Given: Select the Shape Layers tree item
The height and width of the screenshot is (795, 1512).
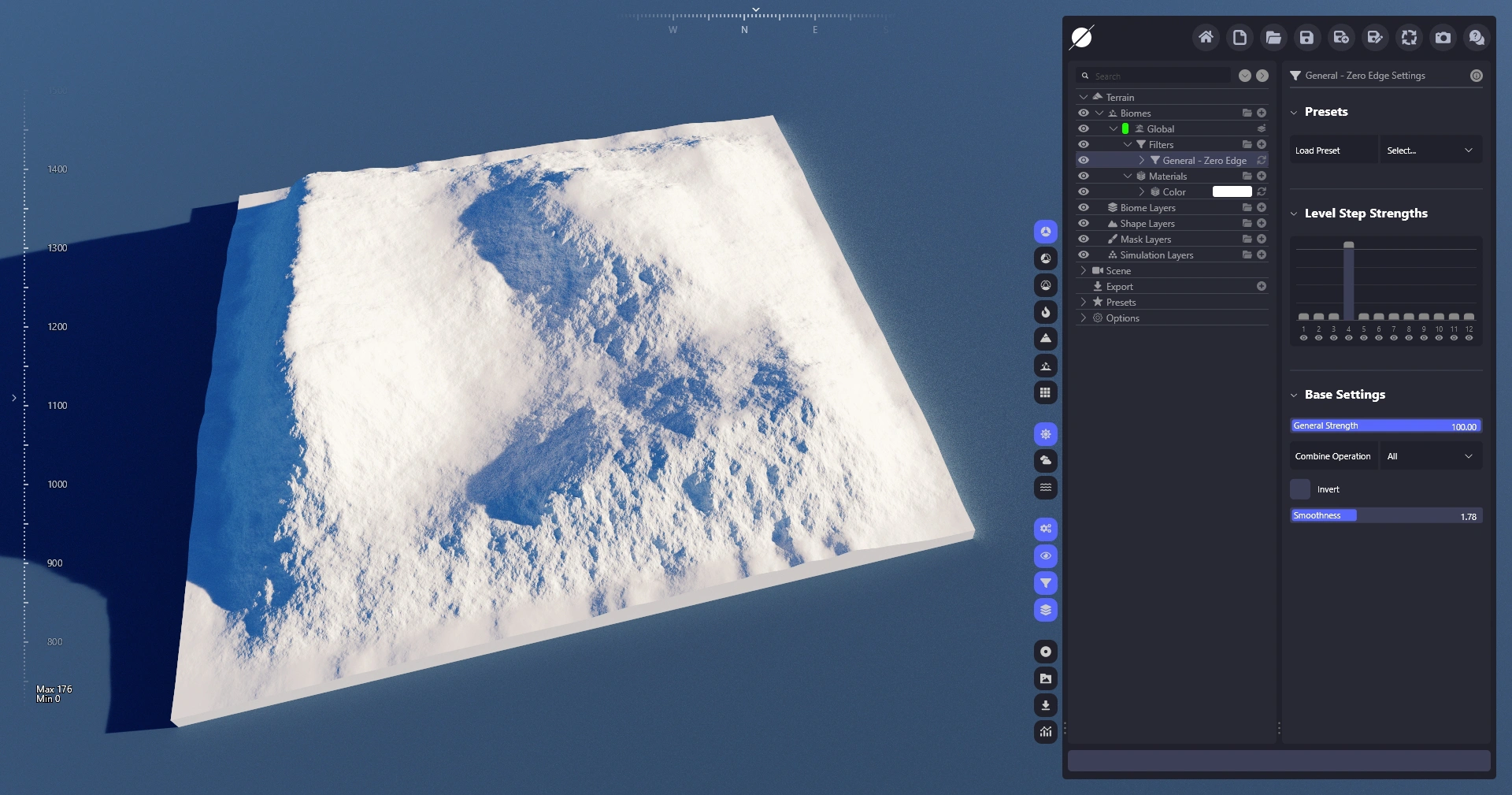Looking at the screenshot, I should point(1147,224).
